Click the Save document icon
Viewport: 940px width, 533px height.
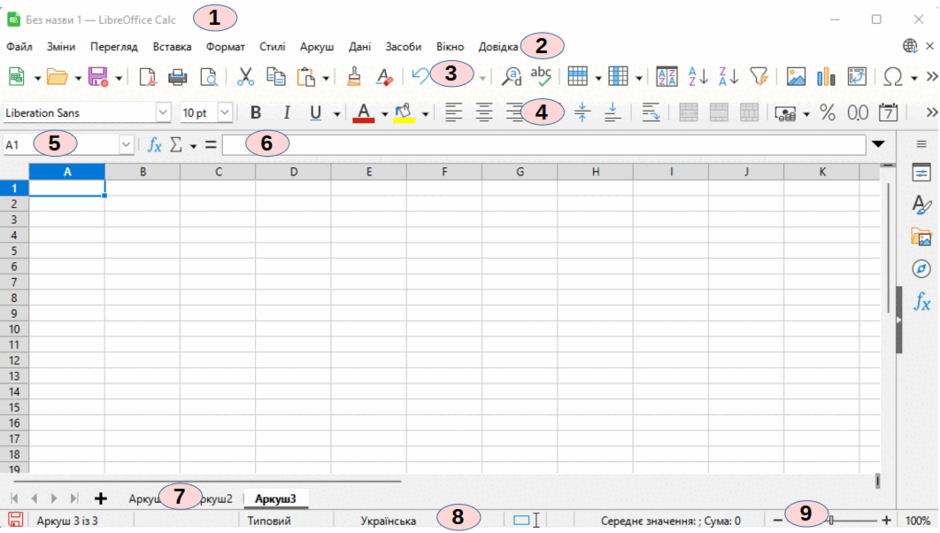click(98, 77)
